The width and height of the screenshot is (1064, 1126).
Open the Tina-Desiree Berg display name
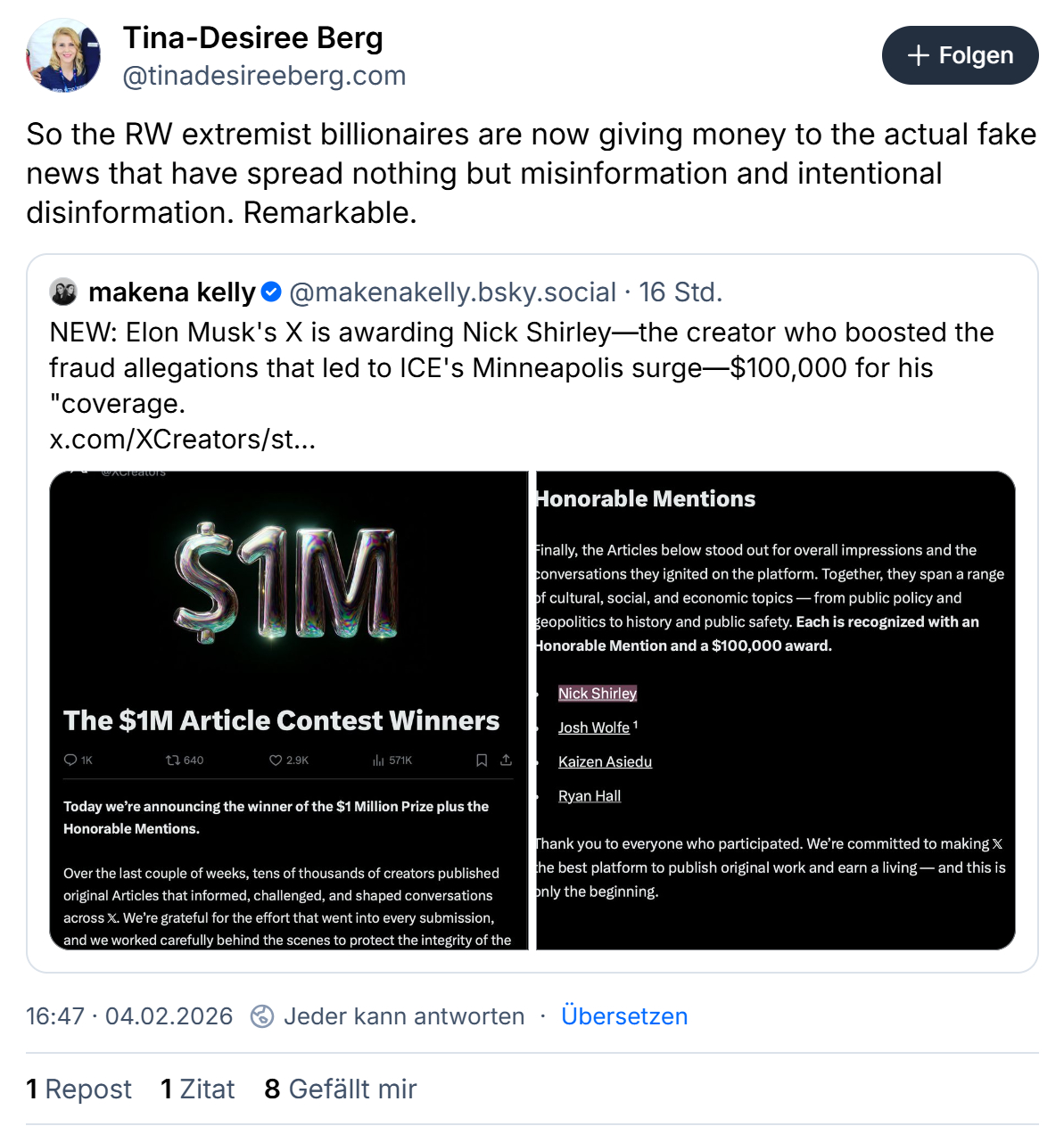253,37
